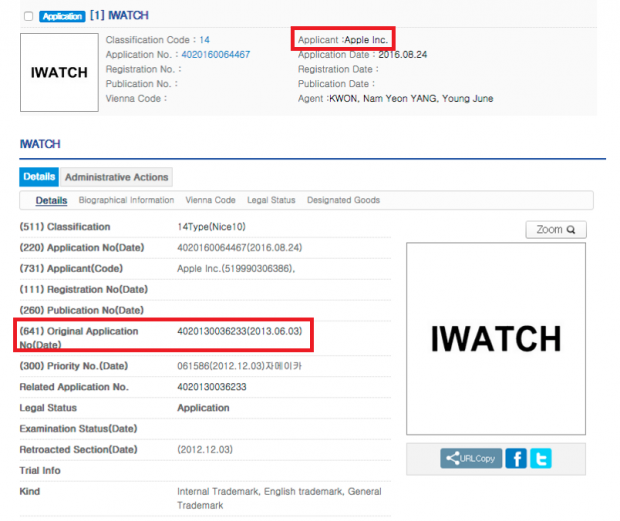
Task: Click the URLCopy button
Action: coord(471,458)
